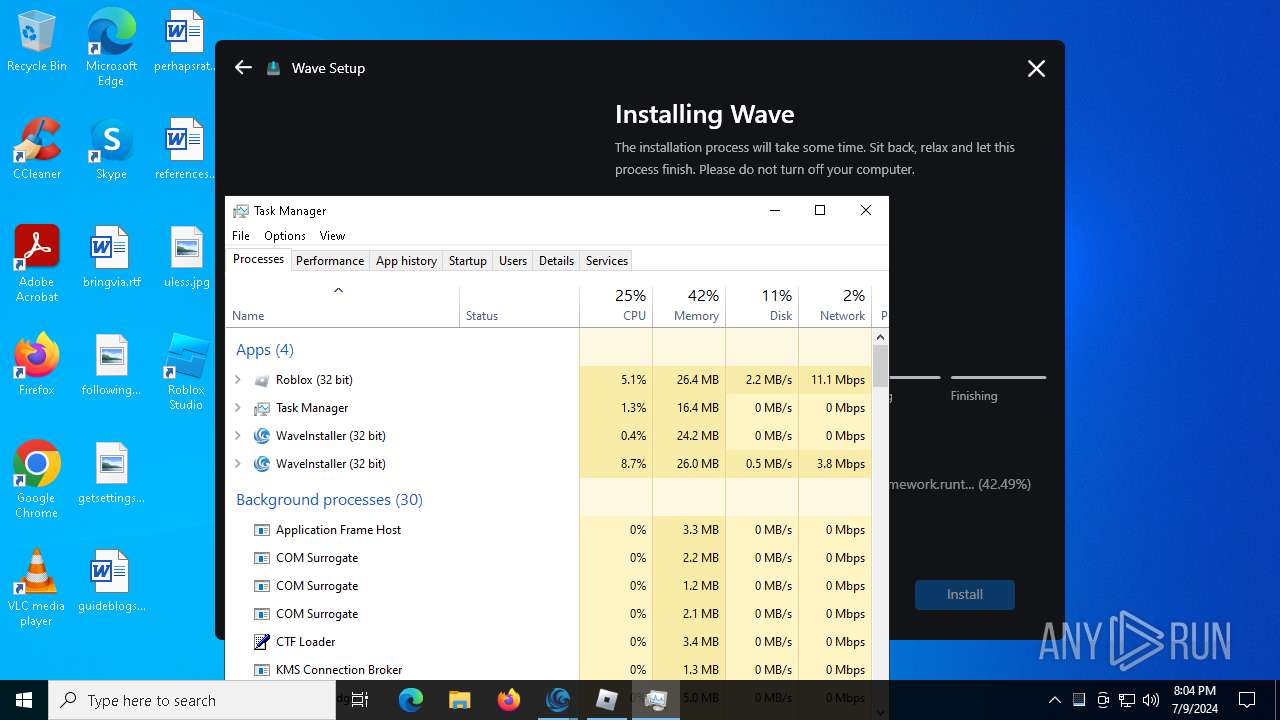Switch to the Users tab

(x=513, y=261)
